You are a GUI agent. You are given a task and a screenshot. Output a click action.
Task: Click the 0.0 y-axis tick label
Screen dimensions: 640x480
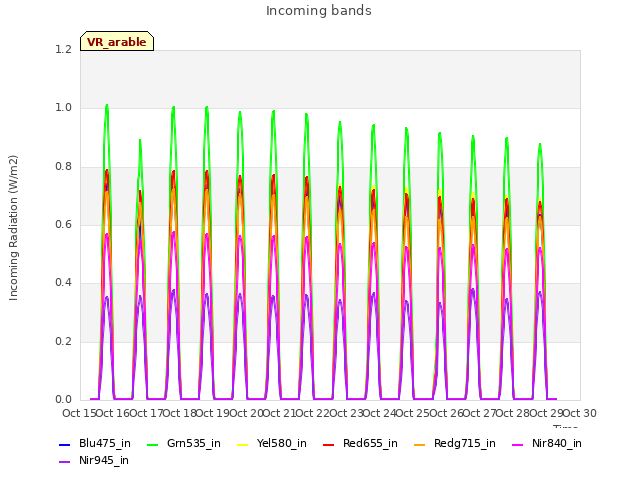[x=63, y=399]
